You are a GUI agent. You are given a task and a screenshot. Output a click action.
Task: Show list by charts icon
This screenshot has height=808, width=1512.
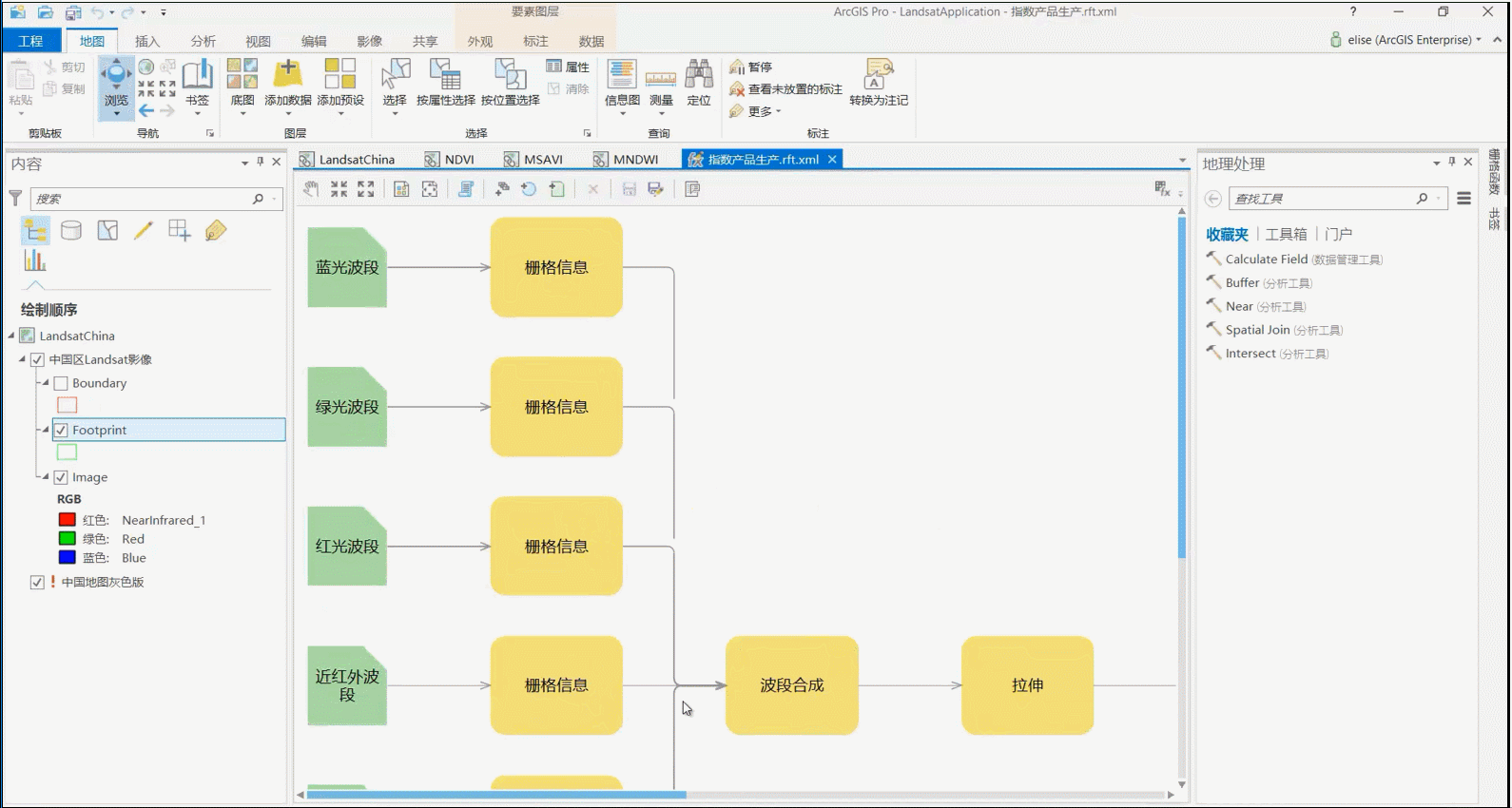[x=35, y=260]
